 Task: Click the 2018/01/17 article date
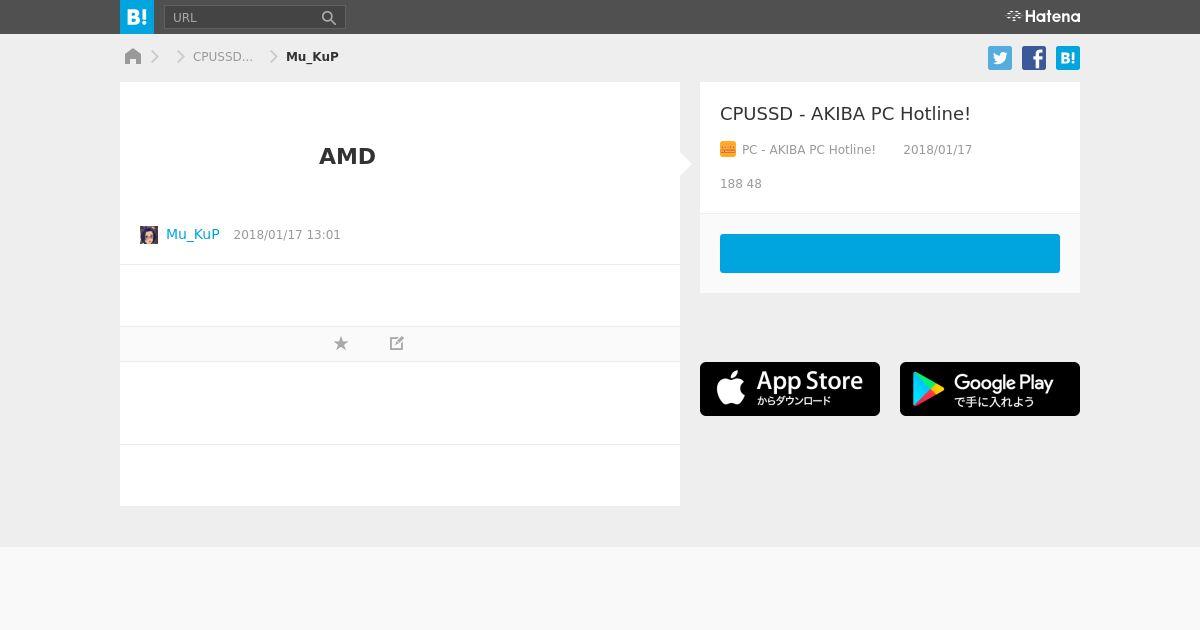tap(937, 150)
